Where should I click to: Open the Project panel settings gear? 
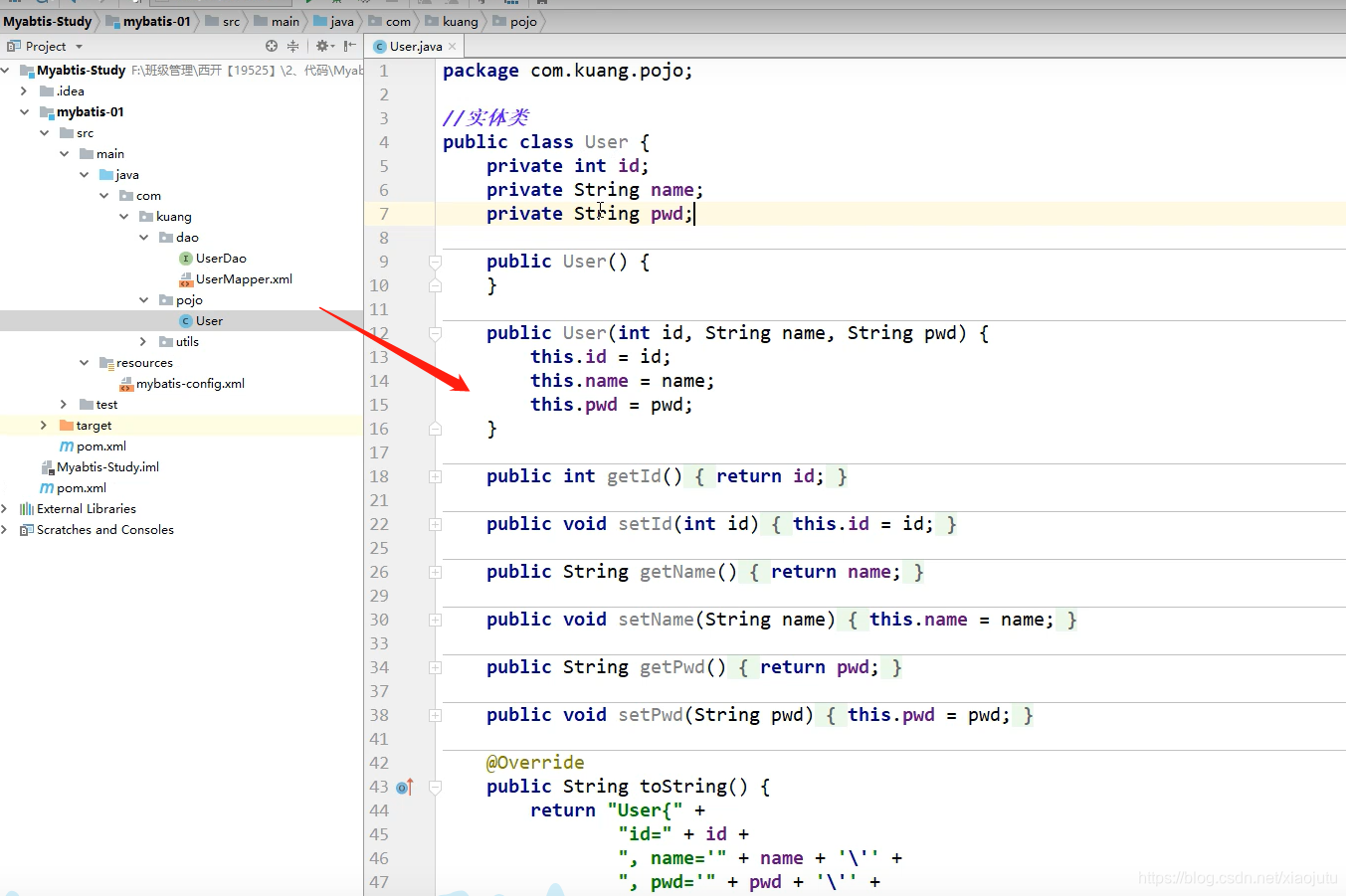point(322,46)
